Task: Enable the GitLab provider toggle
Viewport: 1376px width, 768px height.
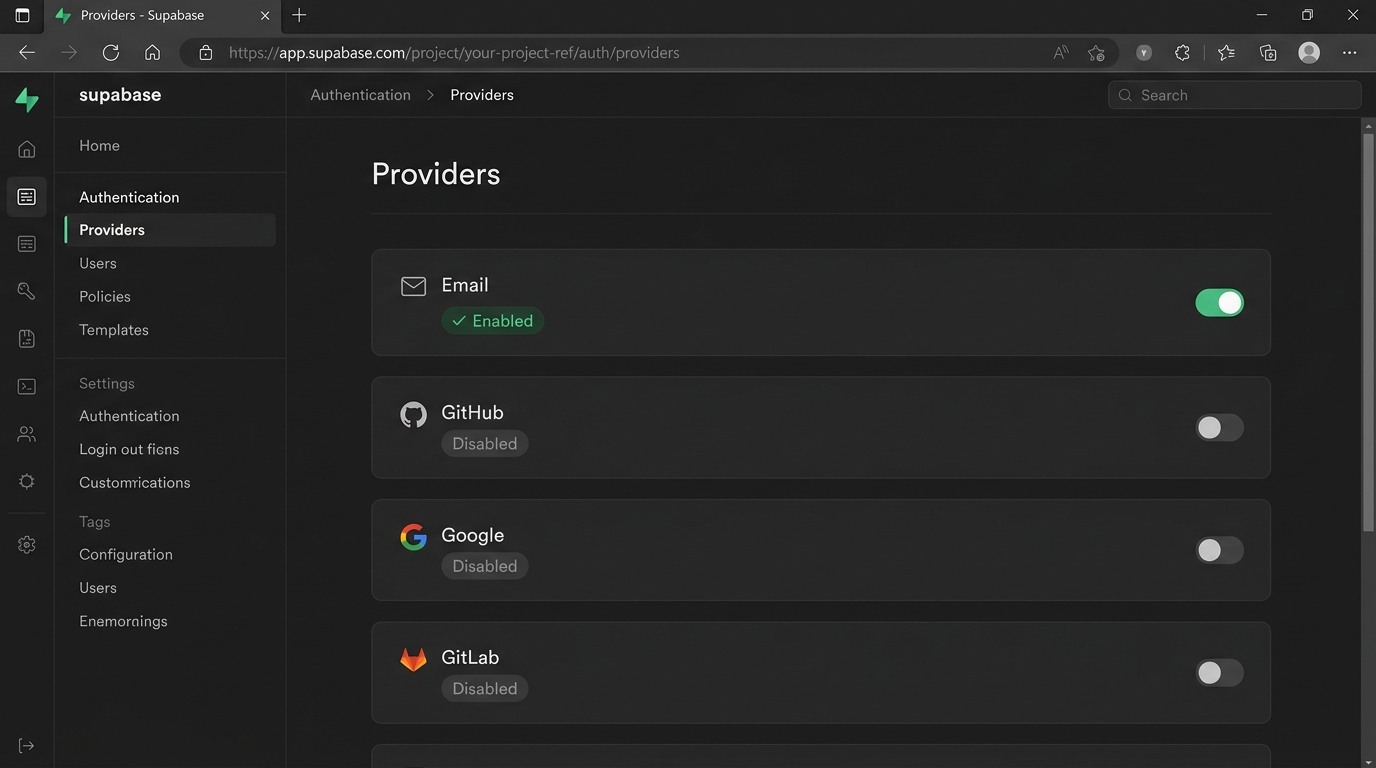Action: 1219,673
